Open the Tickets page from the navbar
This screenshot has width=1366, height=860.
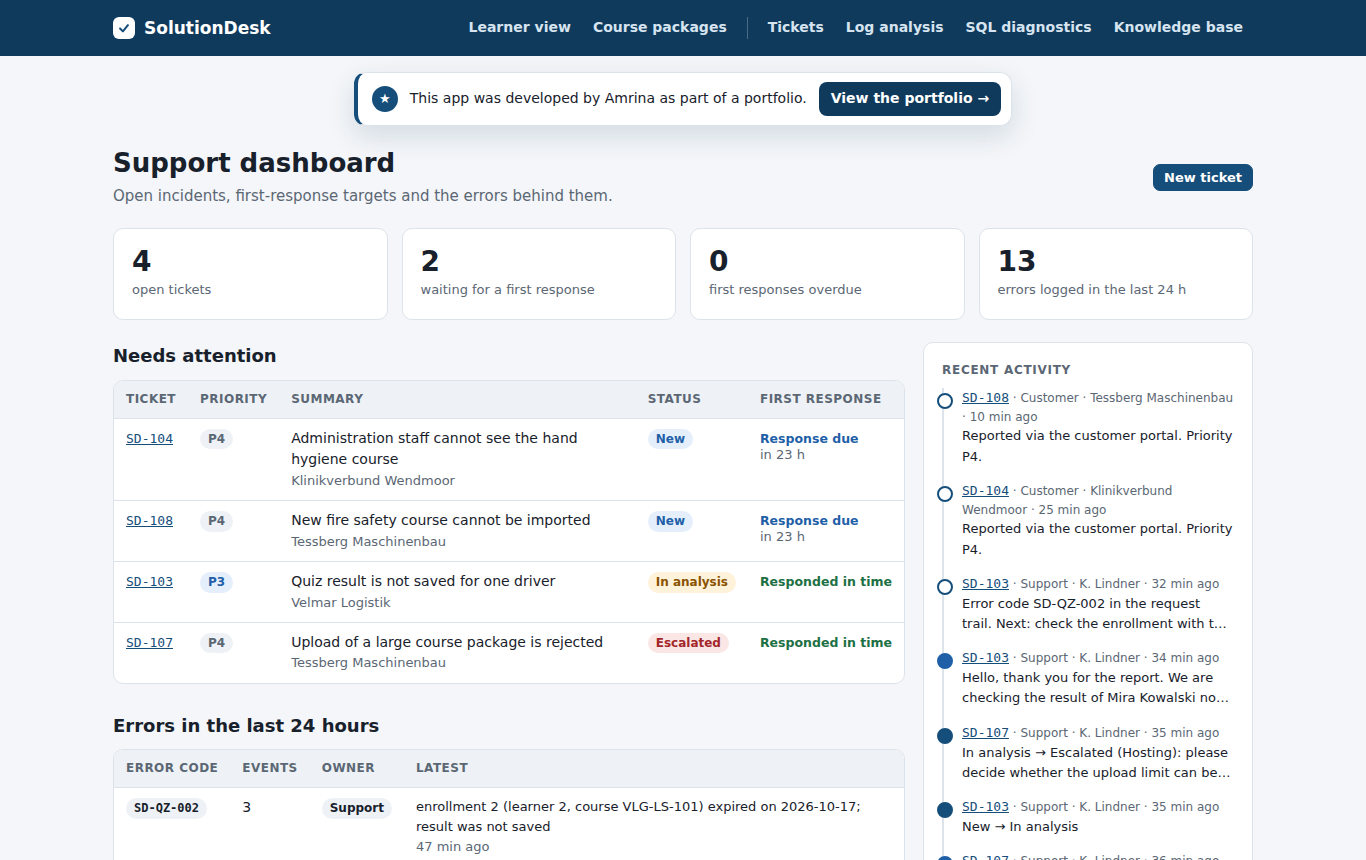pyautogui.click(x=796, y=27)
